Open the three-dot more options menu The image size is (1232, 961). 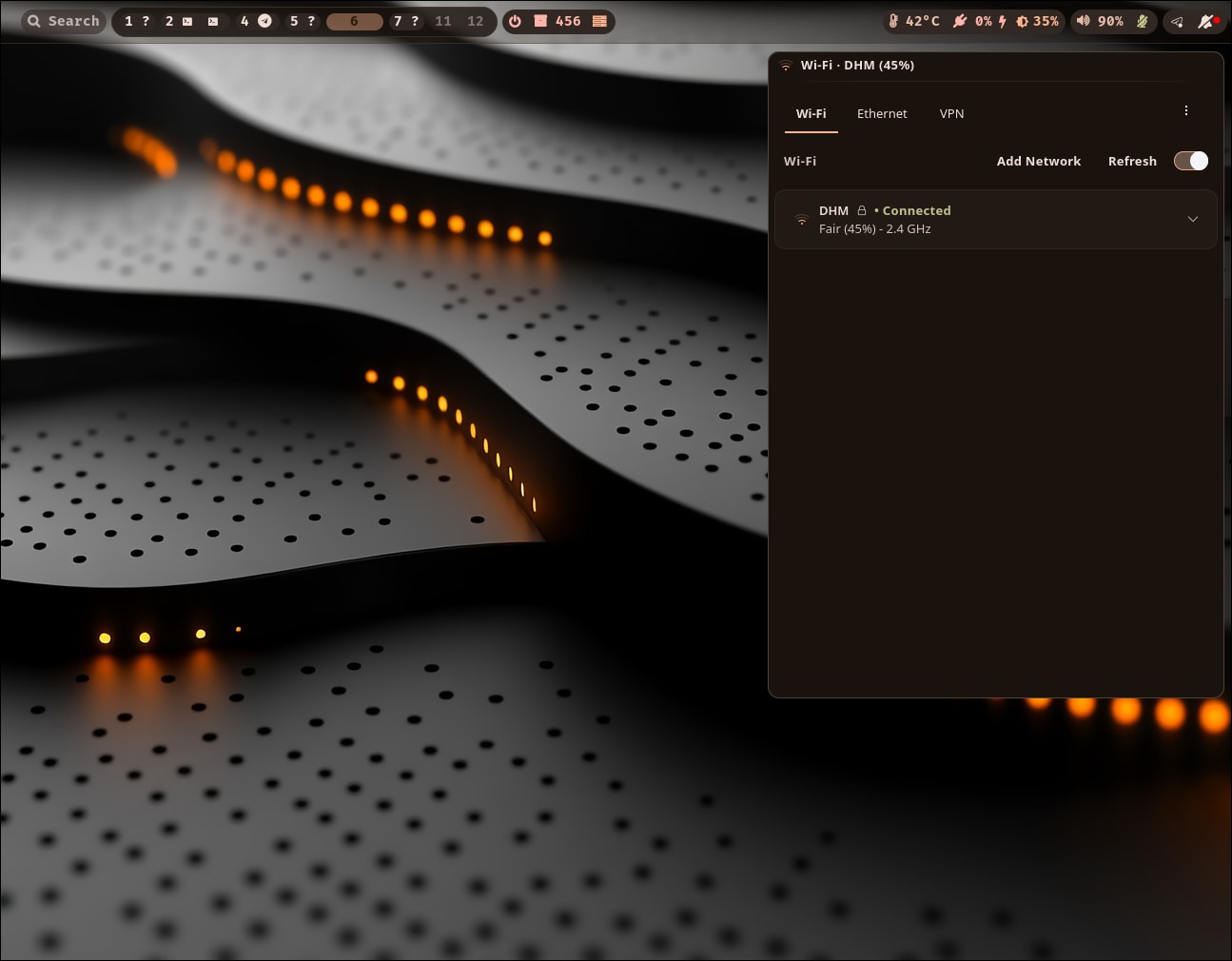tap(1186, 111)
